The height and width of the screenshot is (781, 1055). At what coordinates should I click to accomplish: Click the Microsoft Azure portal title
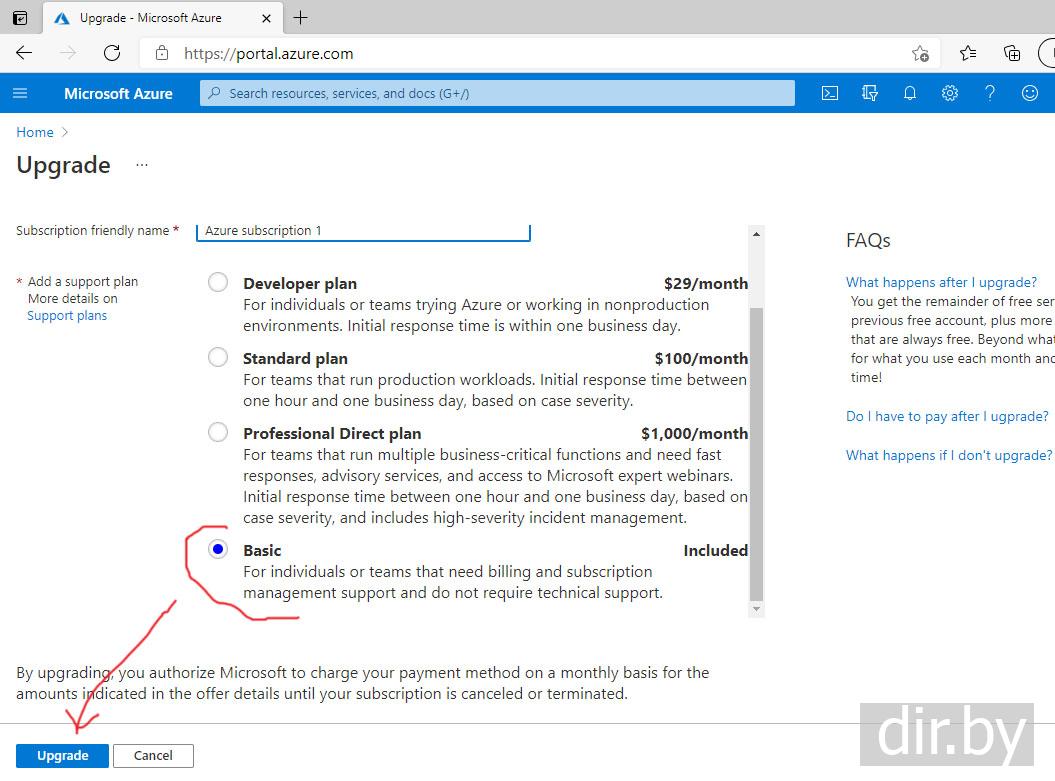pyautogui.click(x=118, y=94)
